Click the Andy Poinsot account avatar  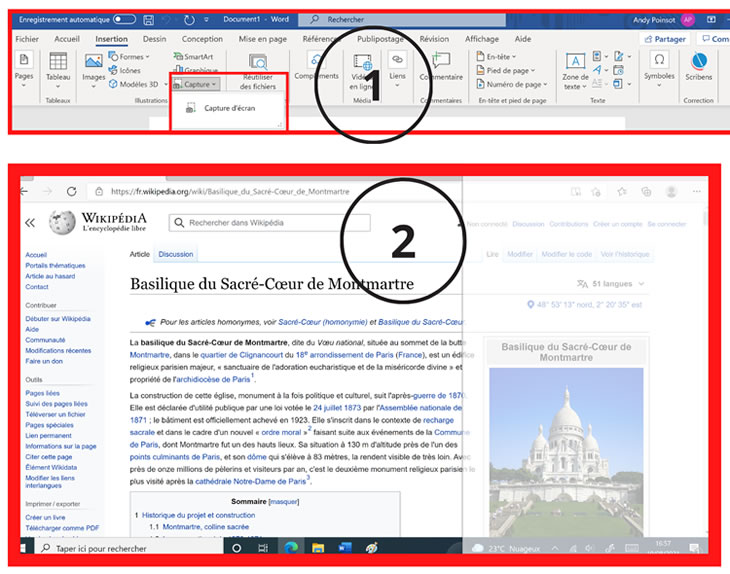pos(688,20)
